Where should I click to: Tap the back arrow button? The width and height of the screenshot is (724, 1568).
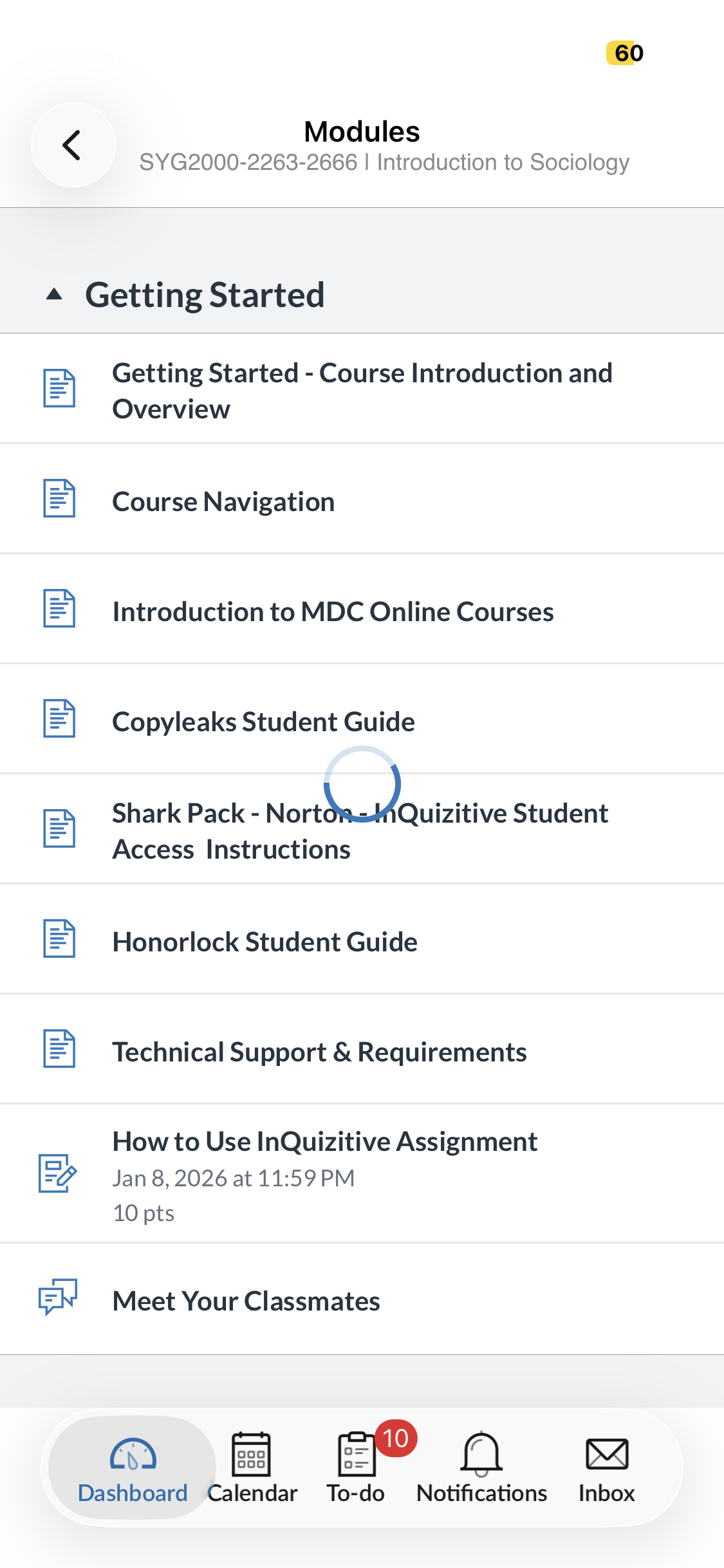73,145
